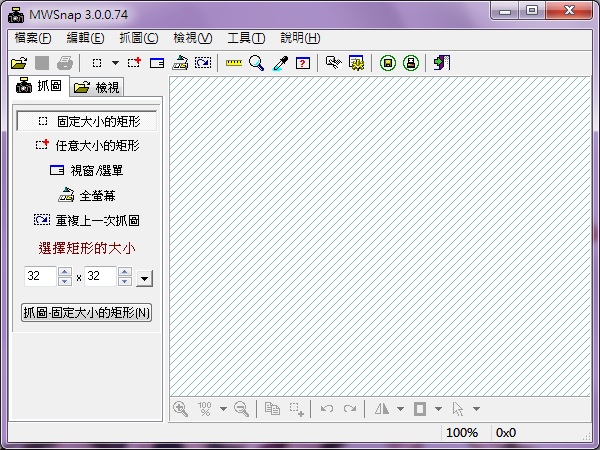
Task: Open the 檔案(F) menu
Action: click(x=33, y=38)
